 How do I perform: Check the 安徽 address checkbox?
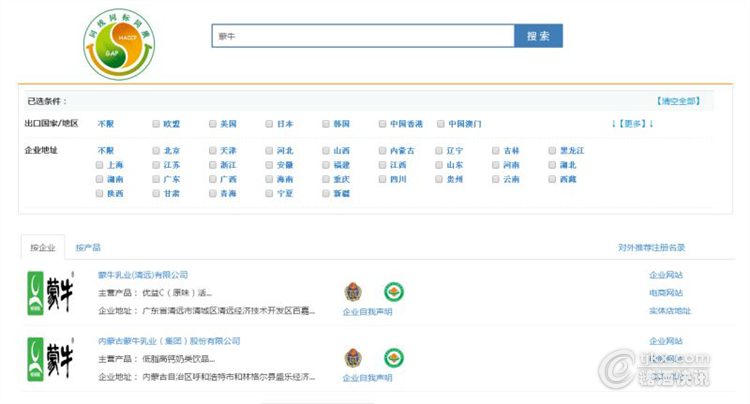click(269, 165)
